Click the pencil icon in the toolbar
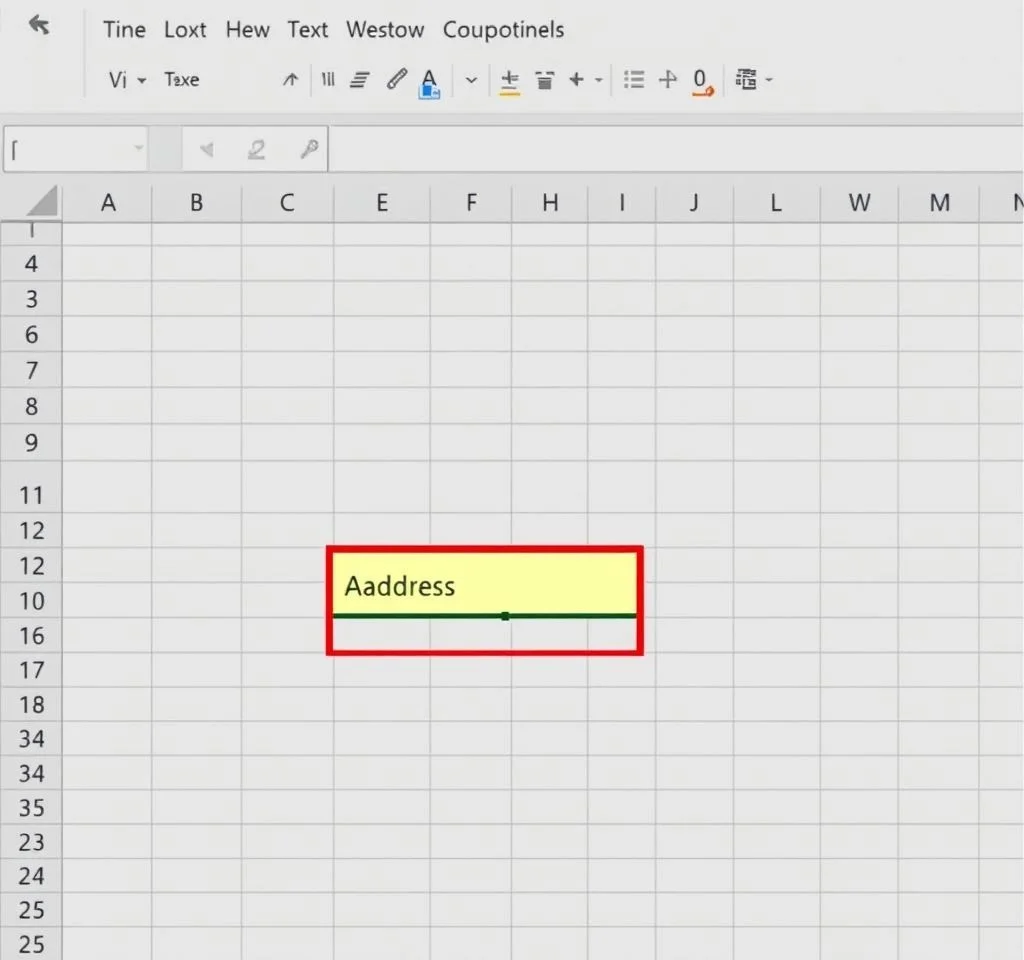The image size is (1024, 960). tap(397, 80)
